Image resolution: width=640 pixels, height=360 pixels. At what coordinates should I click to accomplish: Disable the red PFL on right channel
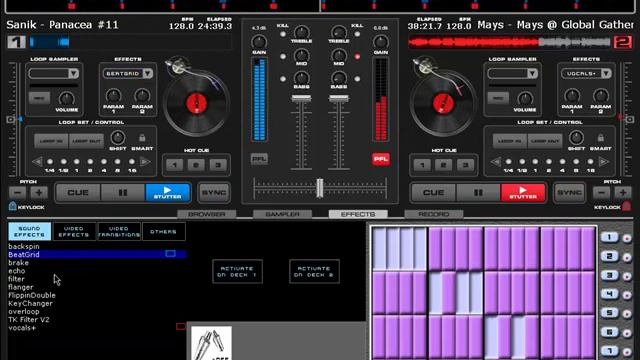380,159
